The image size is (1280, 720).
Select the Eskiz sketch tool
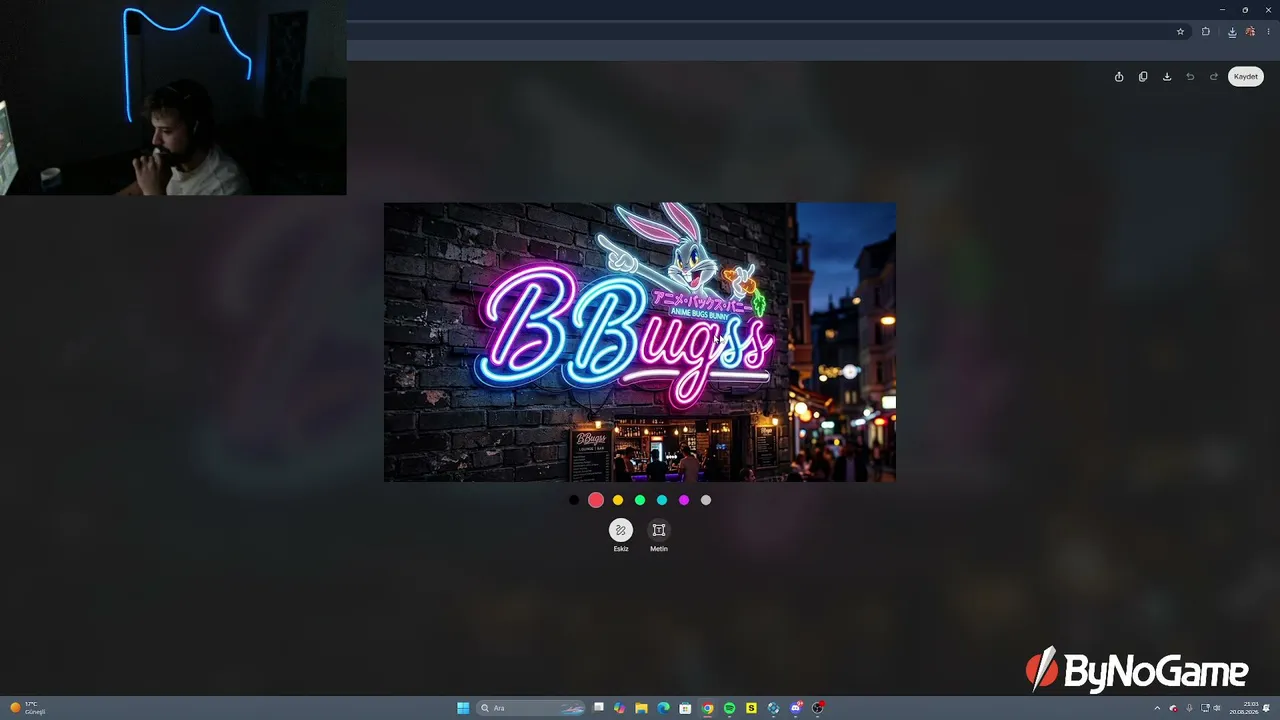[621, 530]
